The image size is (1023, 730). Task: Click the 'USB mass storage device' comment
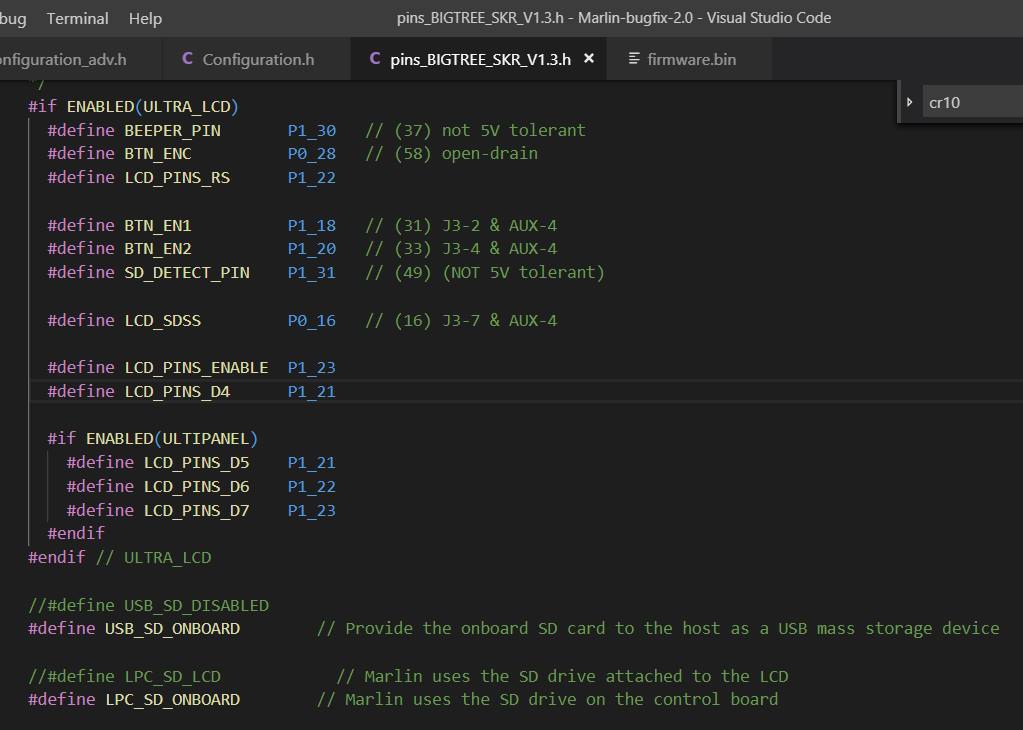pyautogui.click(x=889, y=629)
